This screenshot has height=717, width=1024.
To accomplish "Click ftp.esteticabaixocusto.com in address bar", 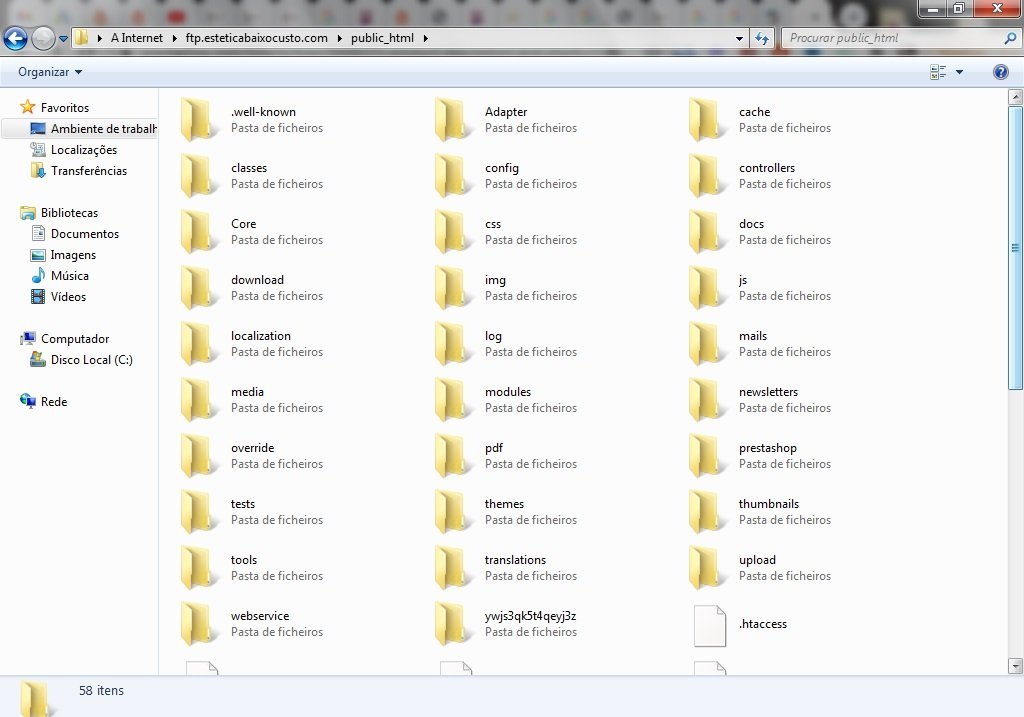I will [257, 38].
